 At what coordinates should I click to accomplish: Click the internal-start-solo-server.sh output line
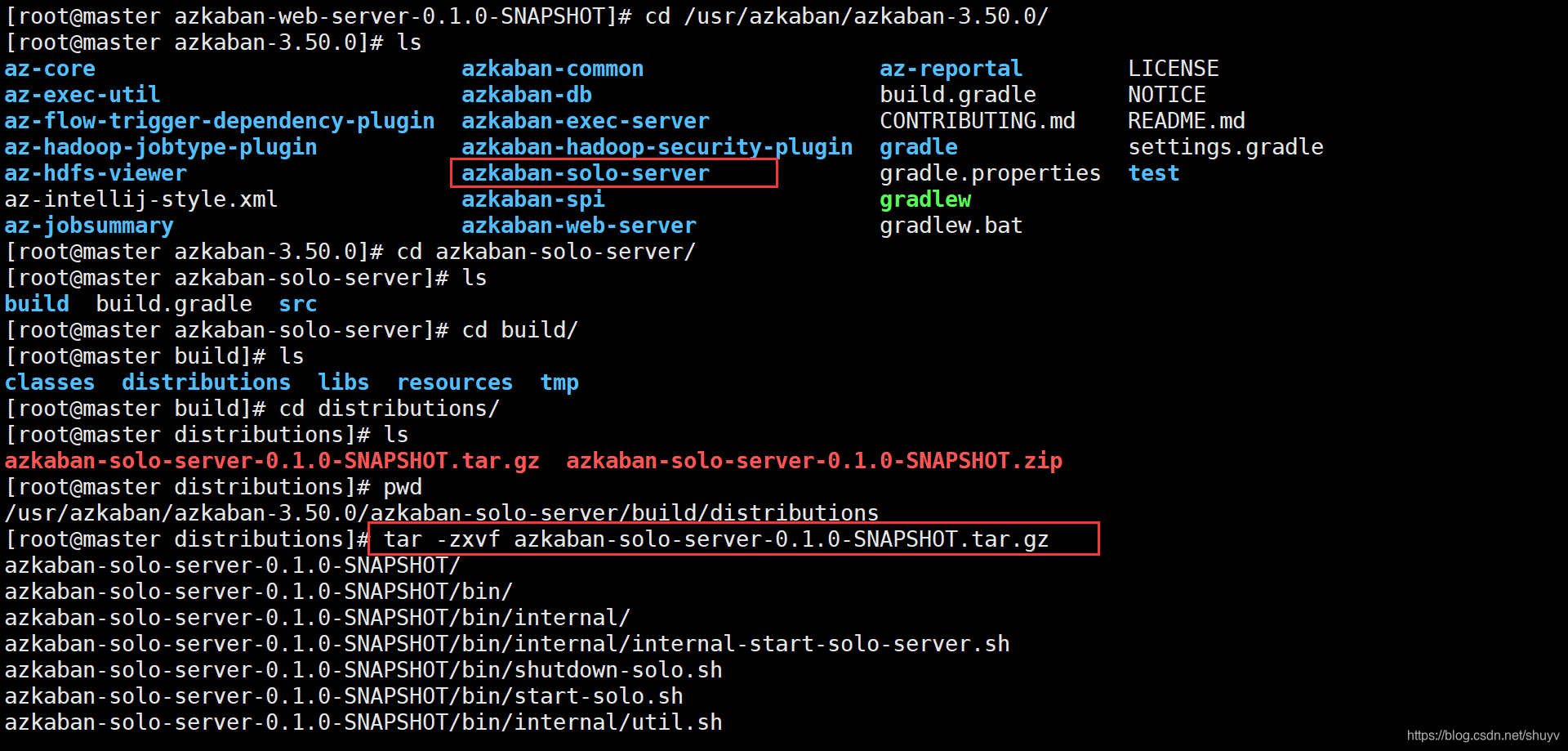[x=507, y=644]
